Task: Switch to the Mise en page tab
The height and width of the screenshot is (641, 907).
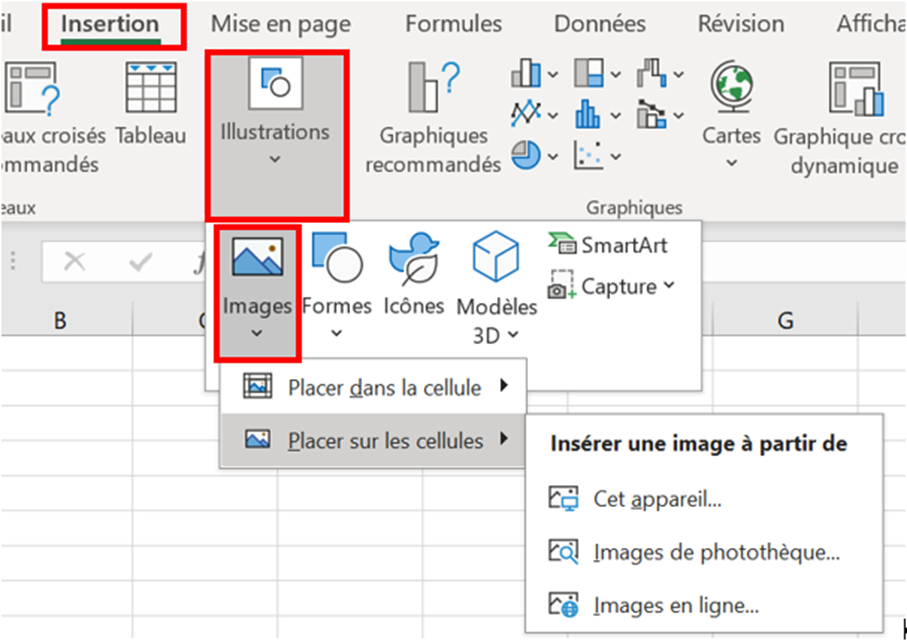Action: point(281,24)
